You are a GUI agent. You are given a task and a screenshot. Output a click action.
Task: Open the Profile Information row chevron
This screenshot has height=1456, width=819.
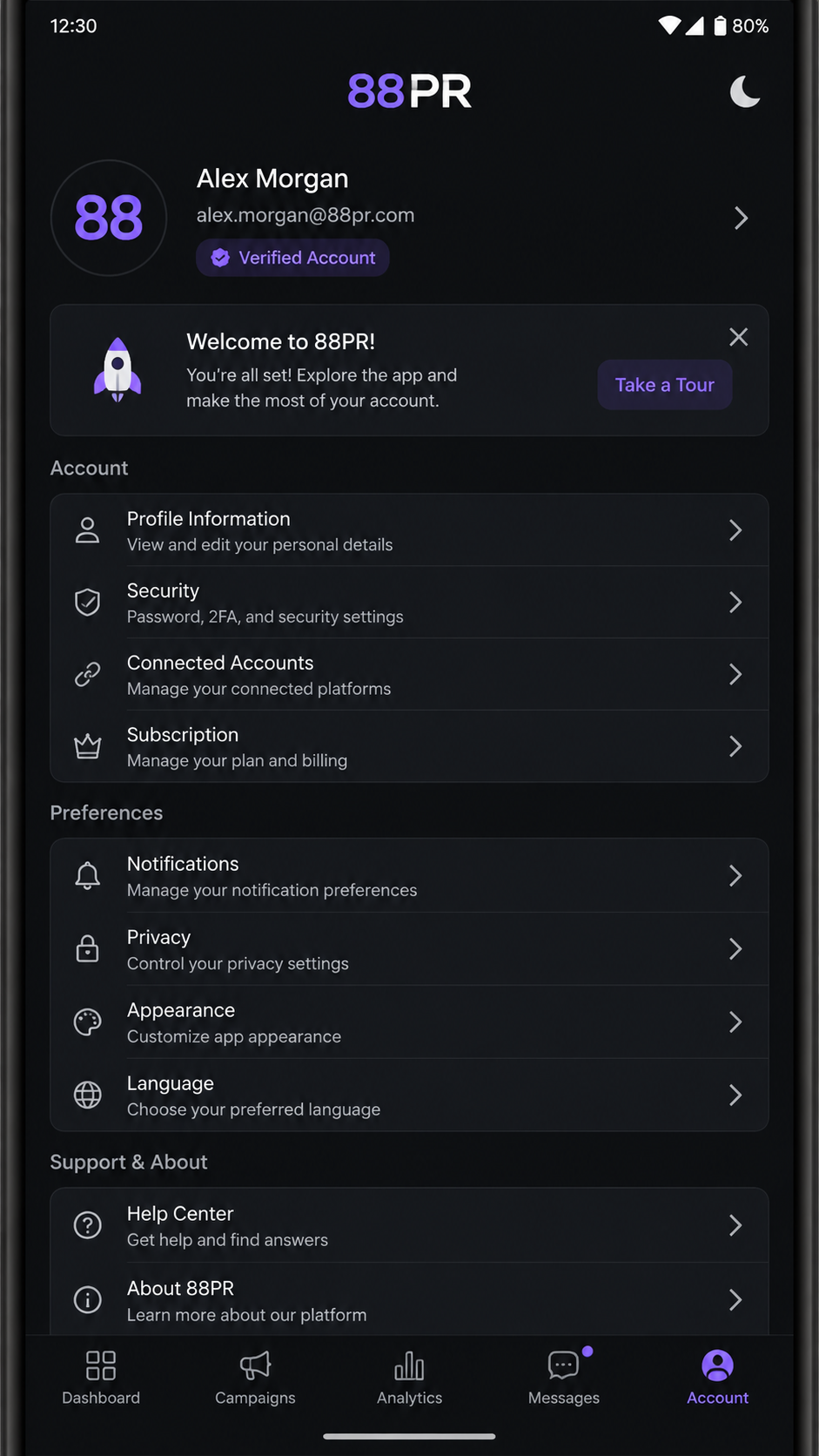click(735, 530)
